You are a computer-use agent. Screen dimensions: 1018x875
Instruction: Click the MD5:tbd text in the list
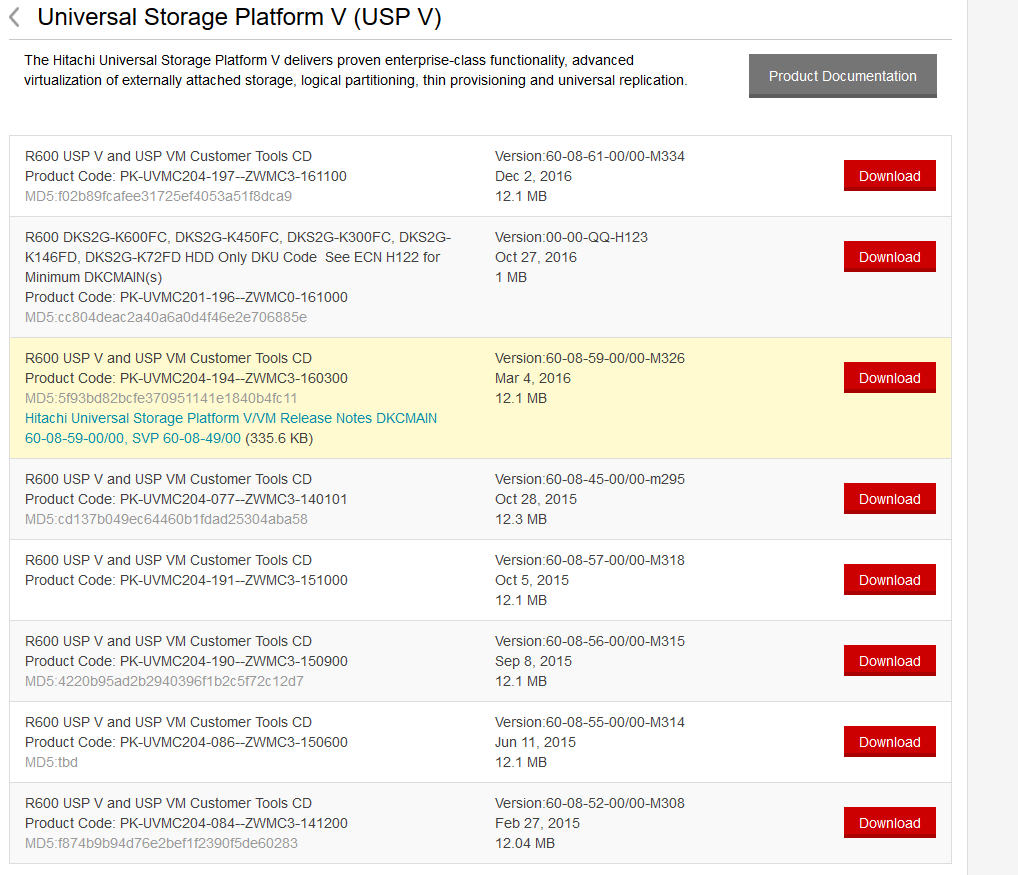(x=51, y=762)
